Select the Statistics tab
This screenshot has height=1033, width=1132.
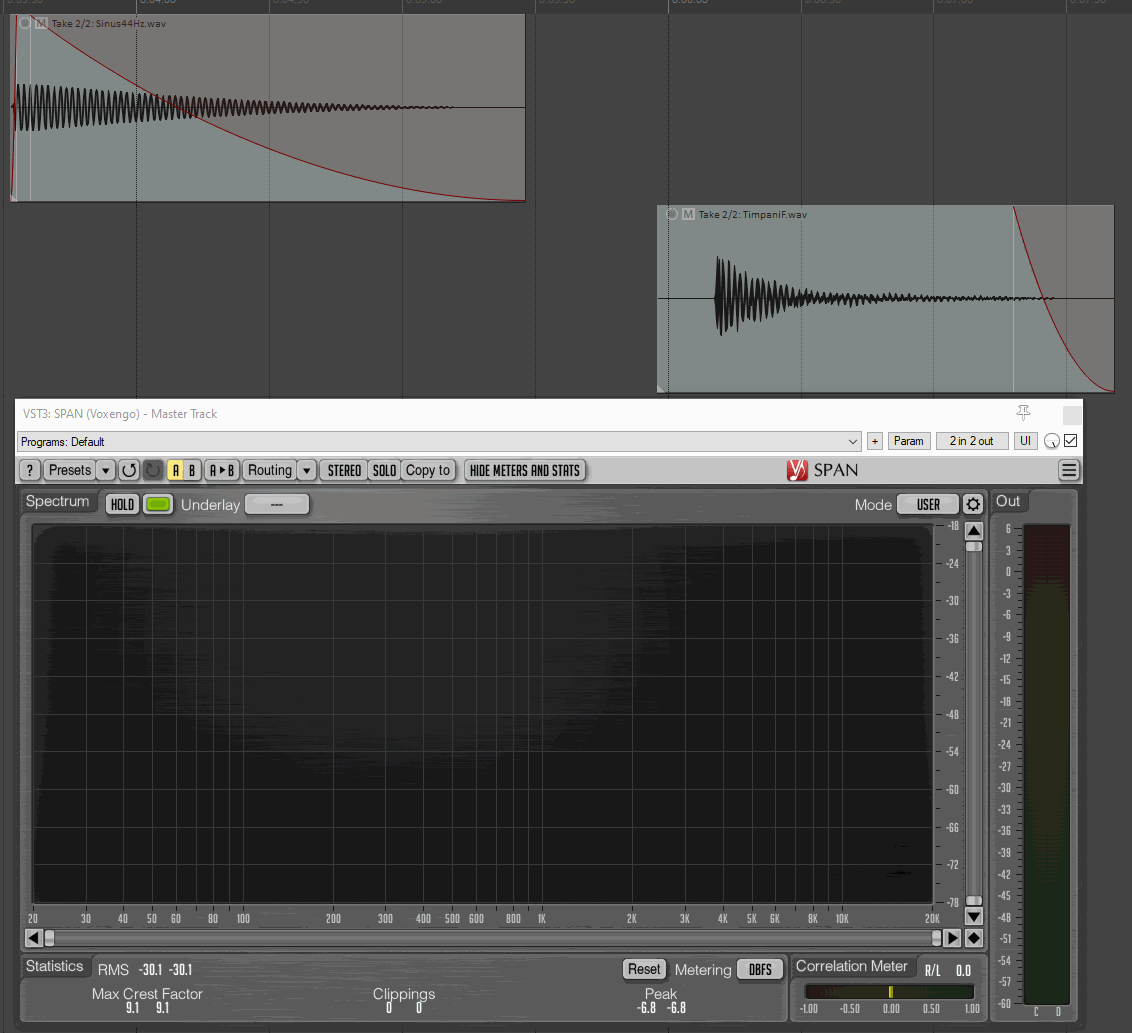tap(55, 966)
